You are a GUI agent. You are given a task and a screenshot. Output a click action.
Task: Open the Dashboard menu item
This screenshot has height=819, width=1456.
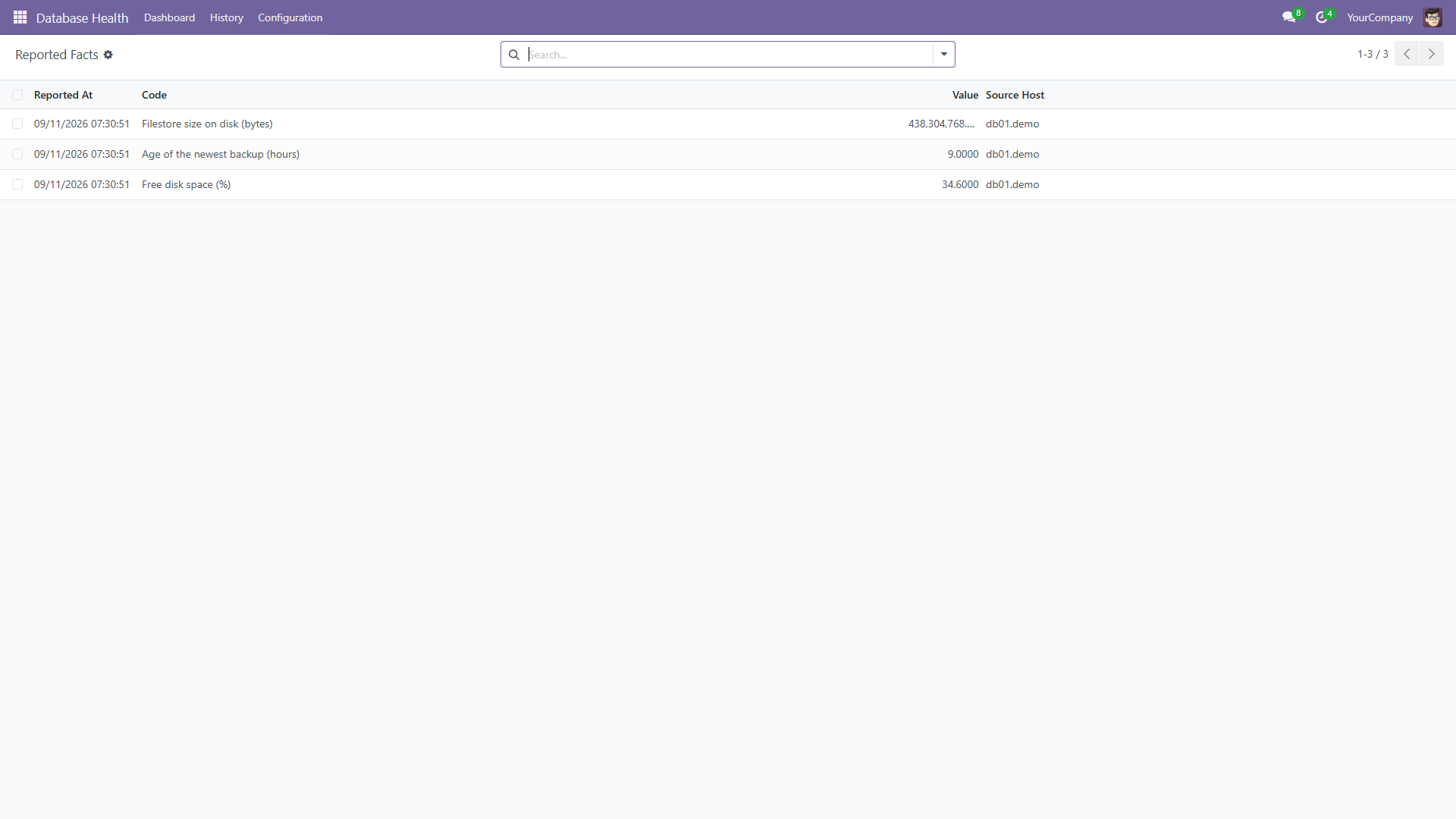169,17
